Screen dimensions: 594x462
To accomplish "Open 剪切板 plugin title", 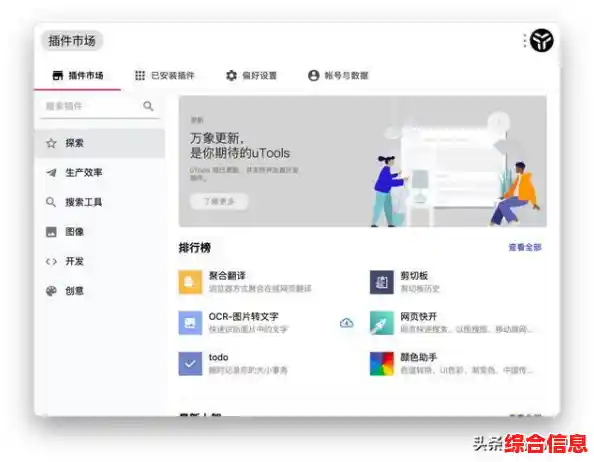I will coord(414,276).
